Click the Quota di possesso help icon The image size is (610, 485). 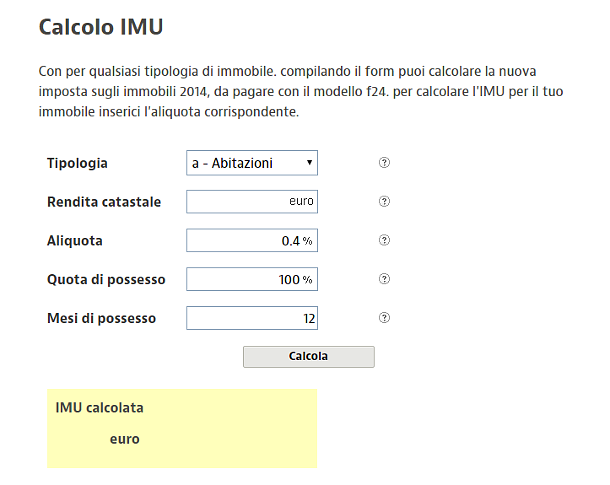click(384, 280)
